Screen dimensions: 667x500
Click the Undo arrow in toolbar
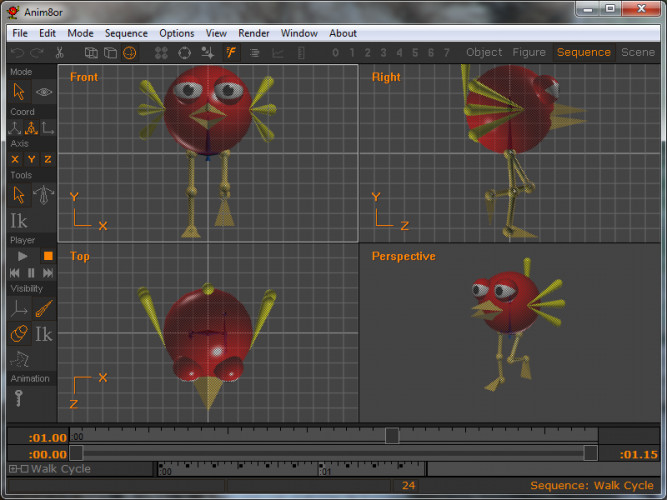tap(18, 53)
